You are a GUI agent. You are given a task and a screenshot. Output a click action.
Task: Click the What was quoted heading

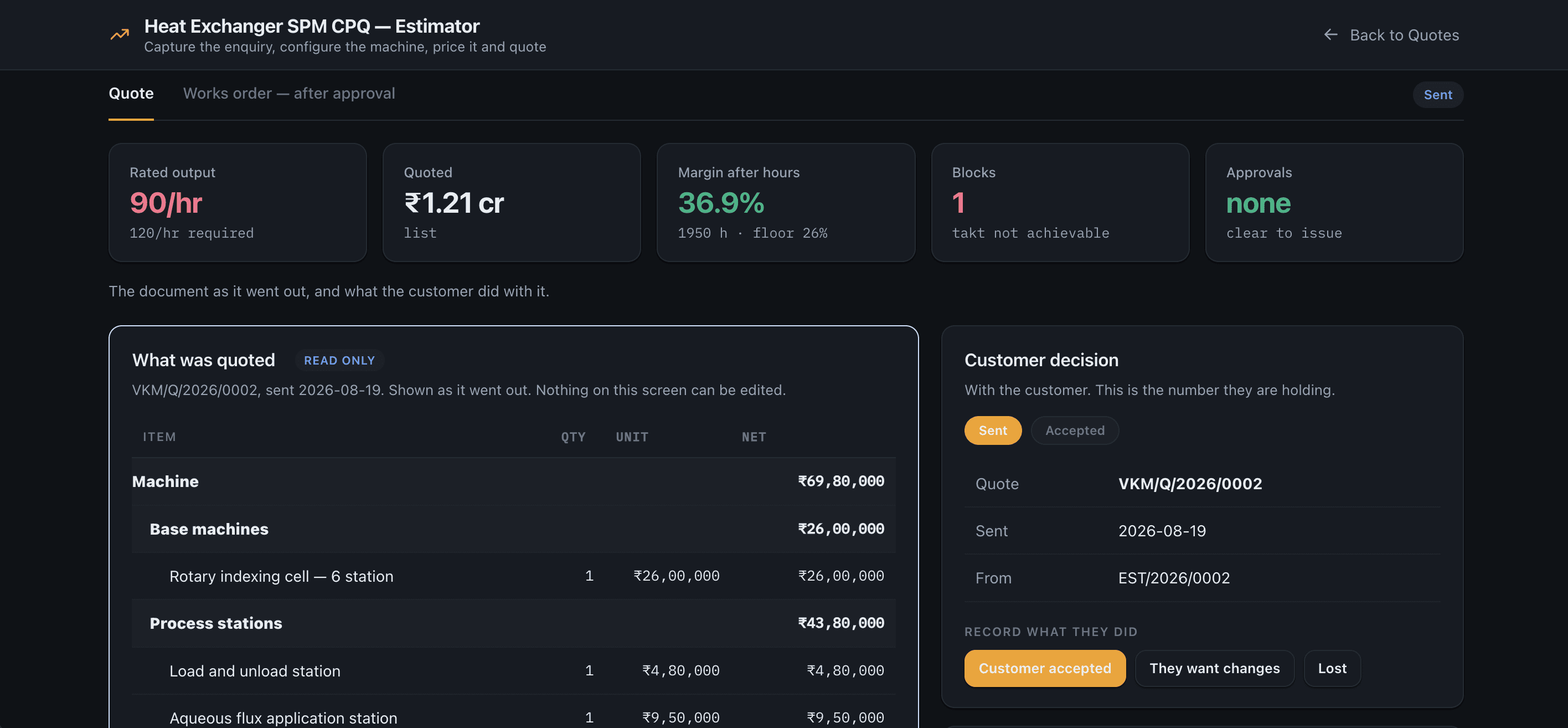pos(204,360)
